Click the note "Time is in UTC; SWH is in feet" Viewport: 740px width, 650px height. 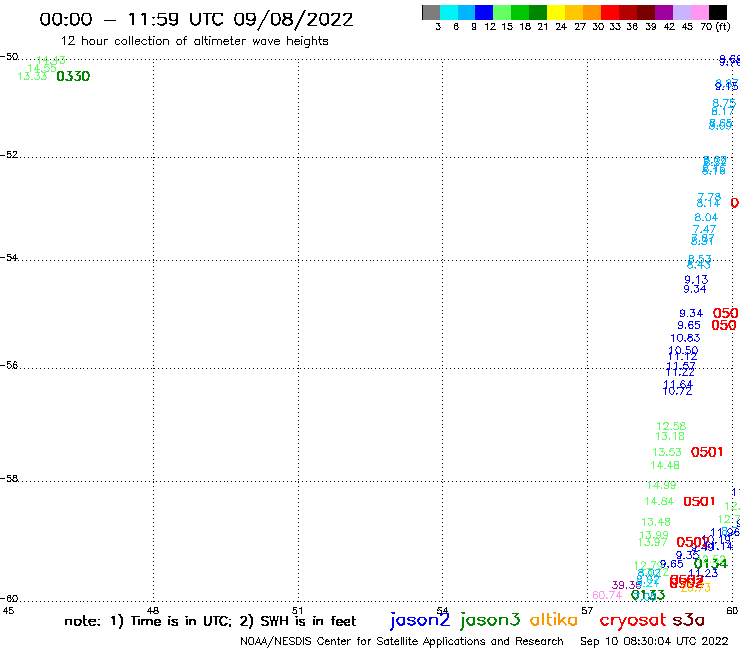click(x=210, y=621)
